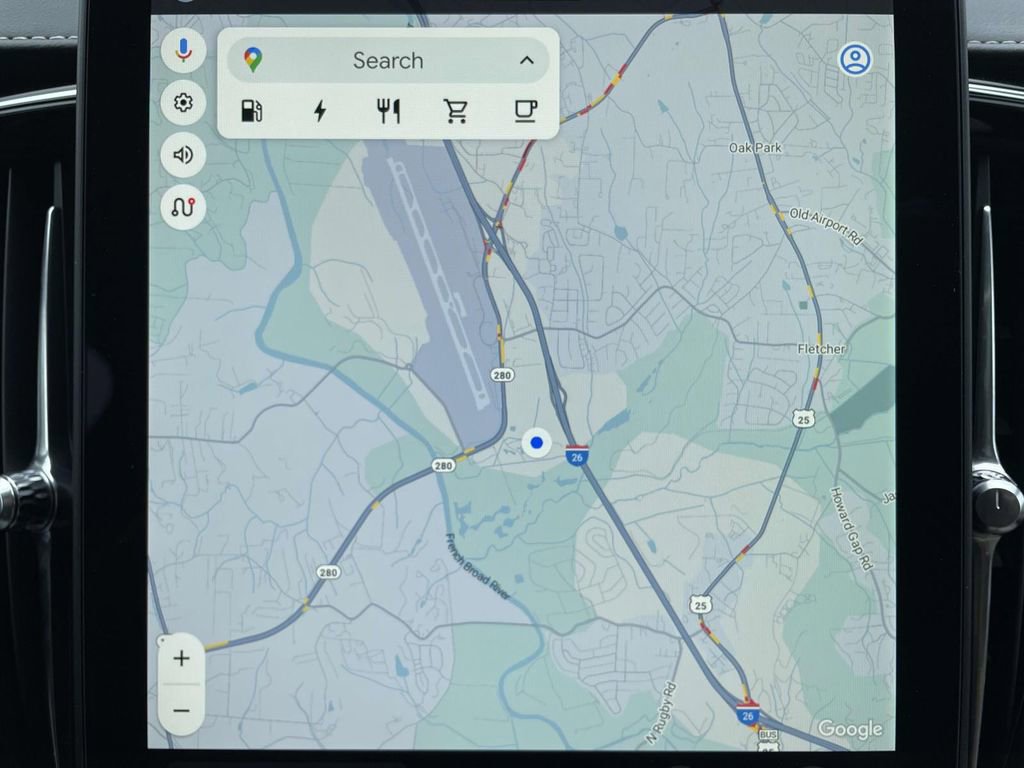Tap the microphone voice search icon
1024x768 pixels.
[x=183, y=50]
